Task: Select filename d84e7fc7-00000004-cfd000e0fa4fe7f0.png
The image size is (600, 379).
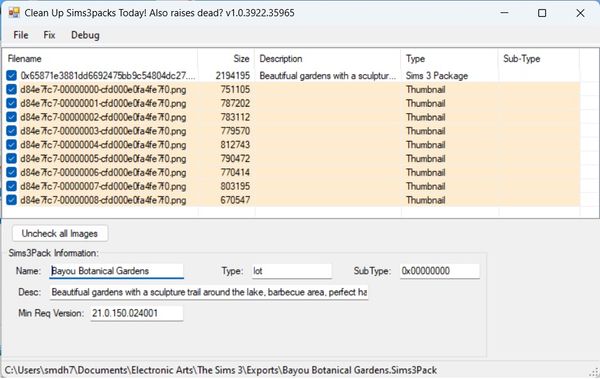Action: [103, 145]
